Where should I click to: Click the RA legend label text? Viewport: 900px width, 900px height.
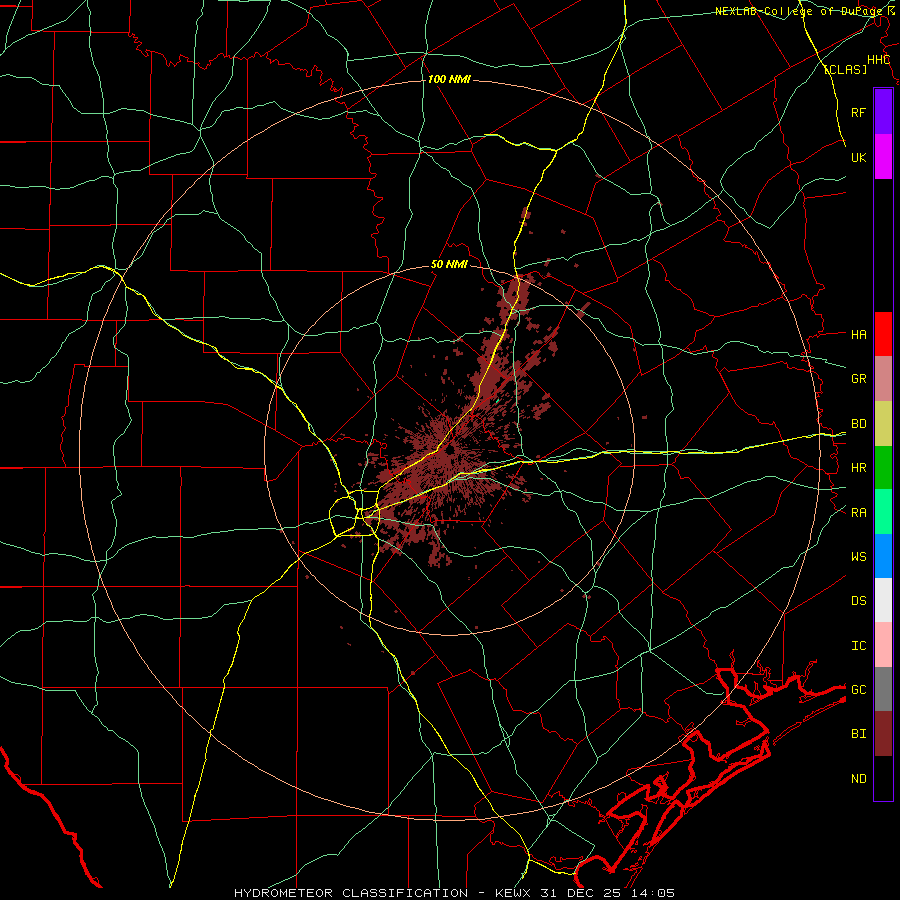(x=858, y=513)
